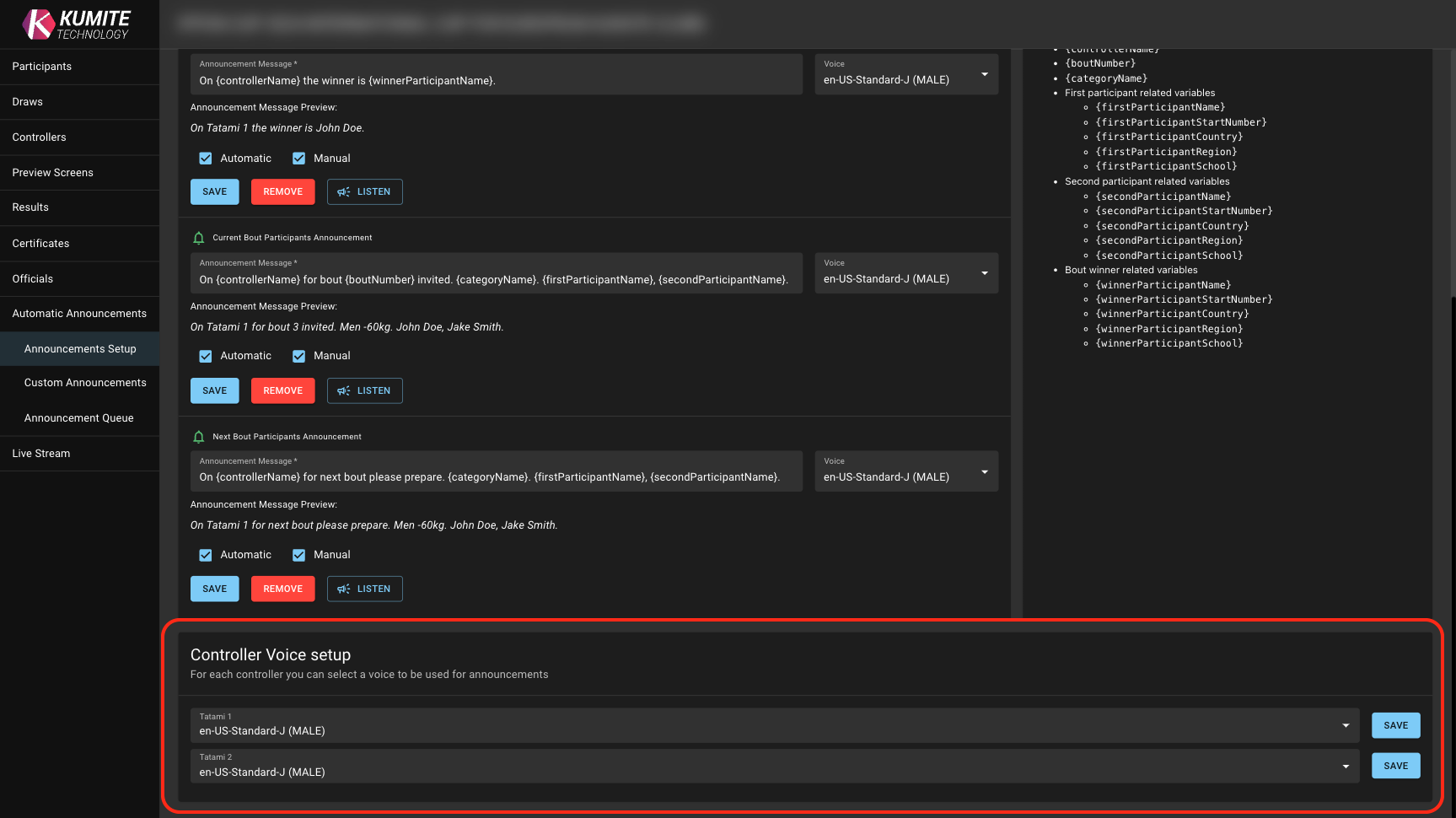Image resolution: width=1456 pixels, height=818 pixels.
Task: Click the {secondParticipantRegion} variable
Action: [x=1169, y=240]
